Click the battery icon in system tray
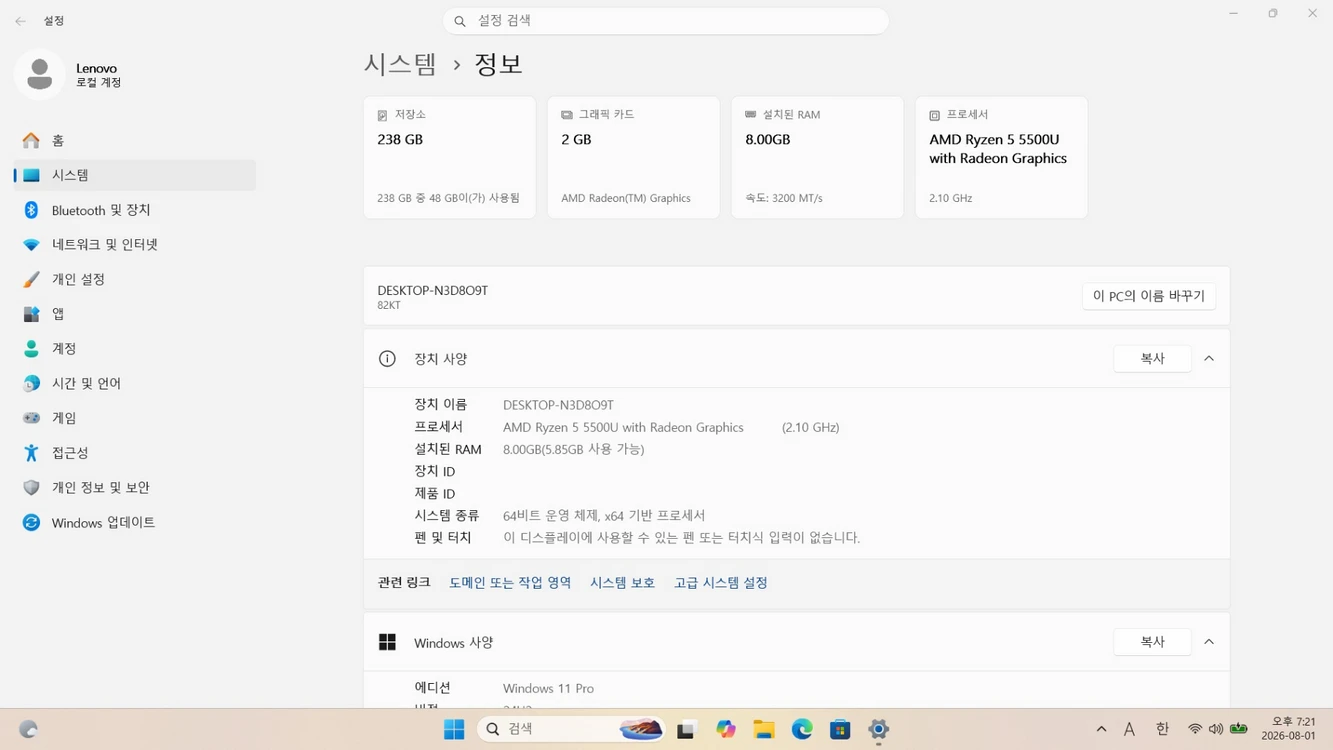The height and width of the screenshot is (750, 1333). point(1239,729)
